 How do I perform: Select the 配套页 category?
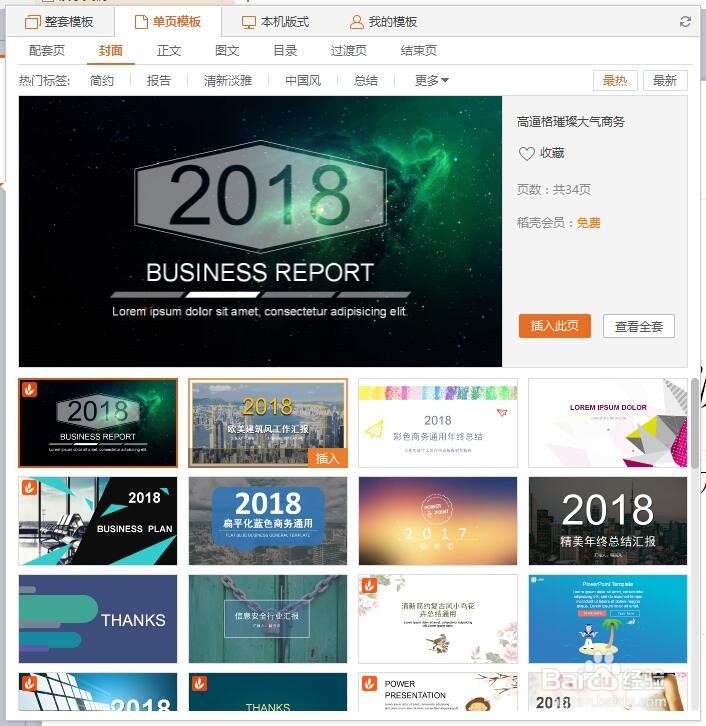click(x=47, y=50)
